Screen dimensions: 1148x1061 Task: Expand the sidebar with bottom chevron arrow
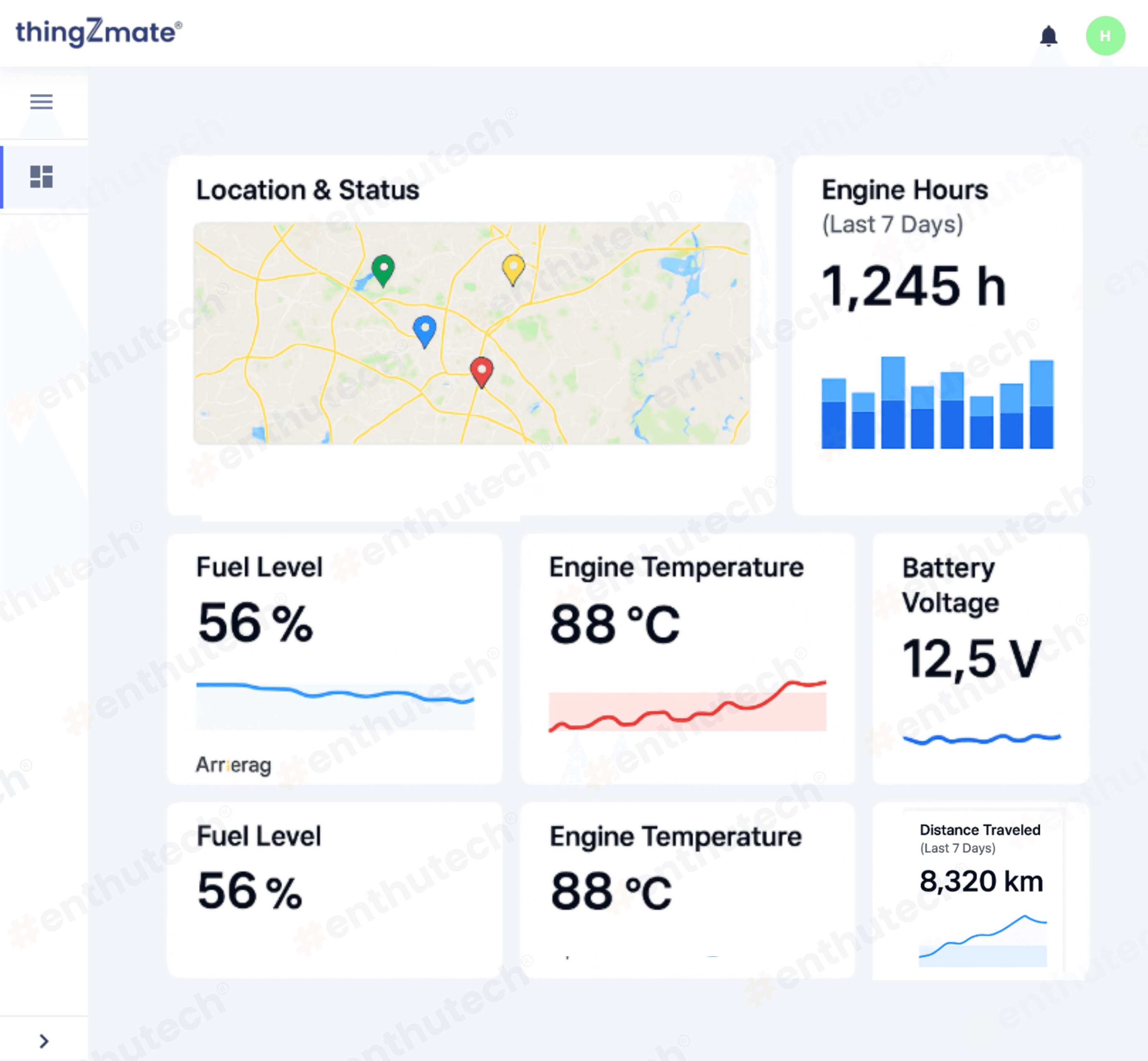[43, 1041]
